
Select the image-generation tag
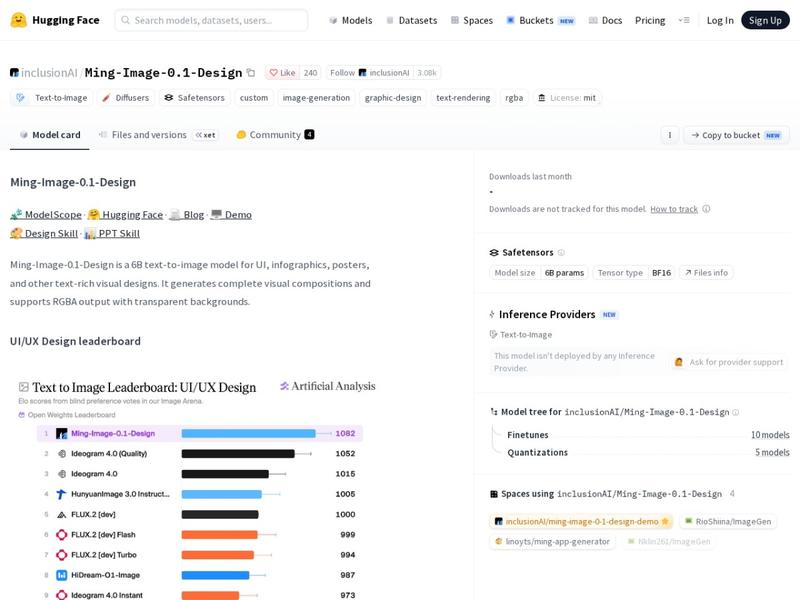pos(316,97)
